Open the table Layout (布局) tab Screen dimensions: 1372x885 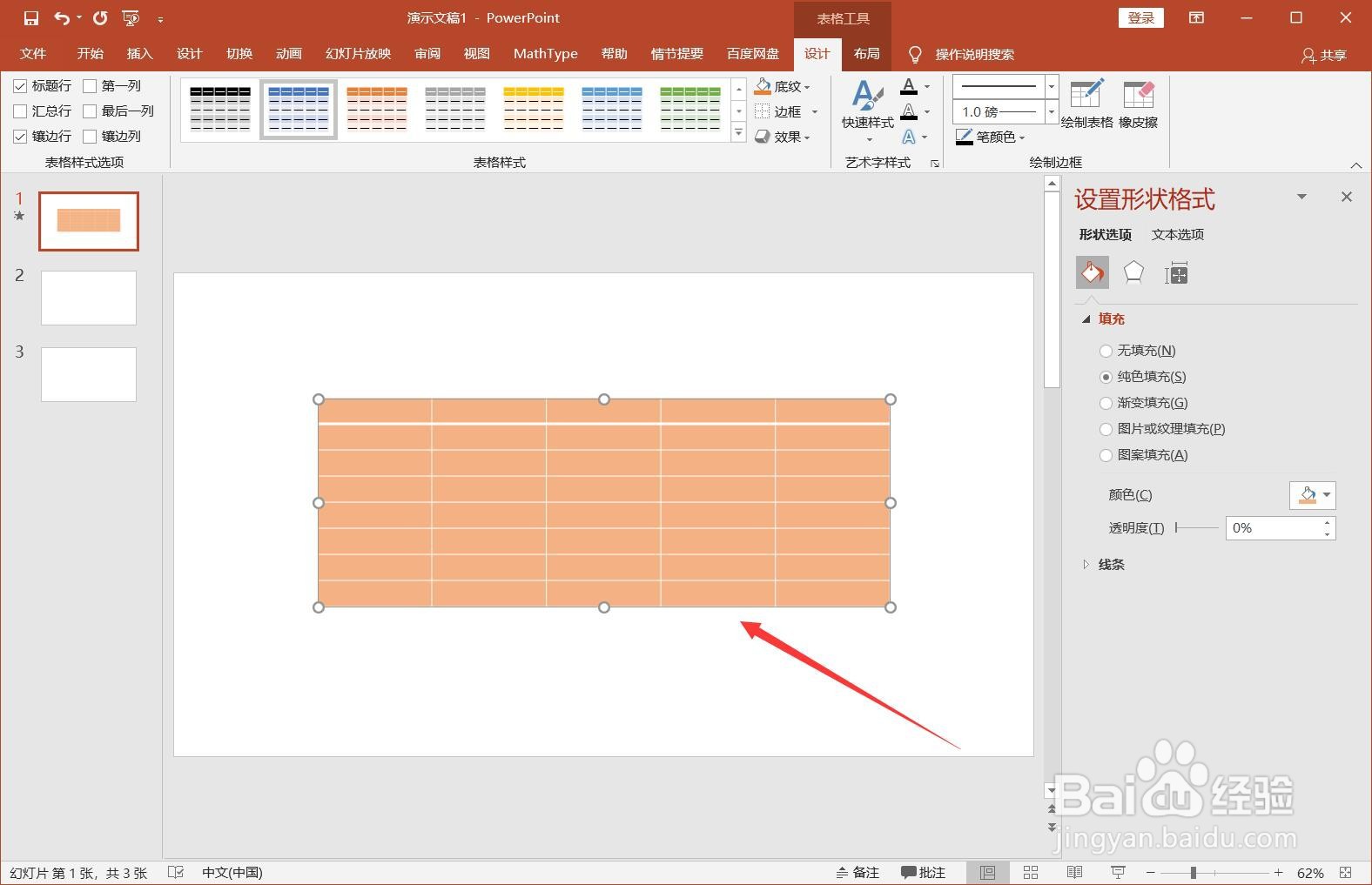(866, 54)
